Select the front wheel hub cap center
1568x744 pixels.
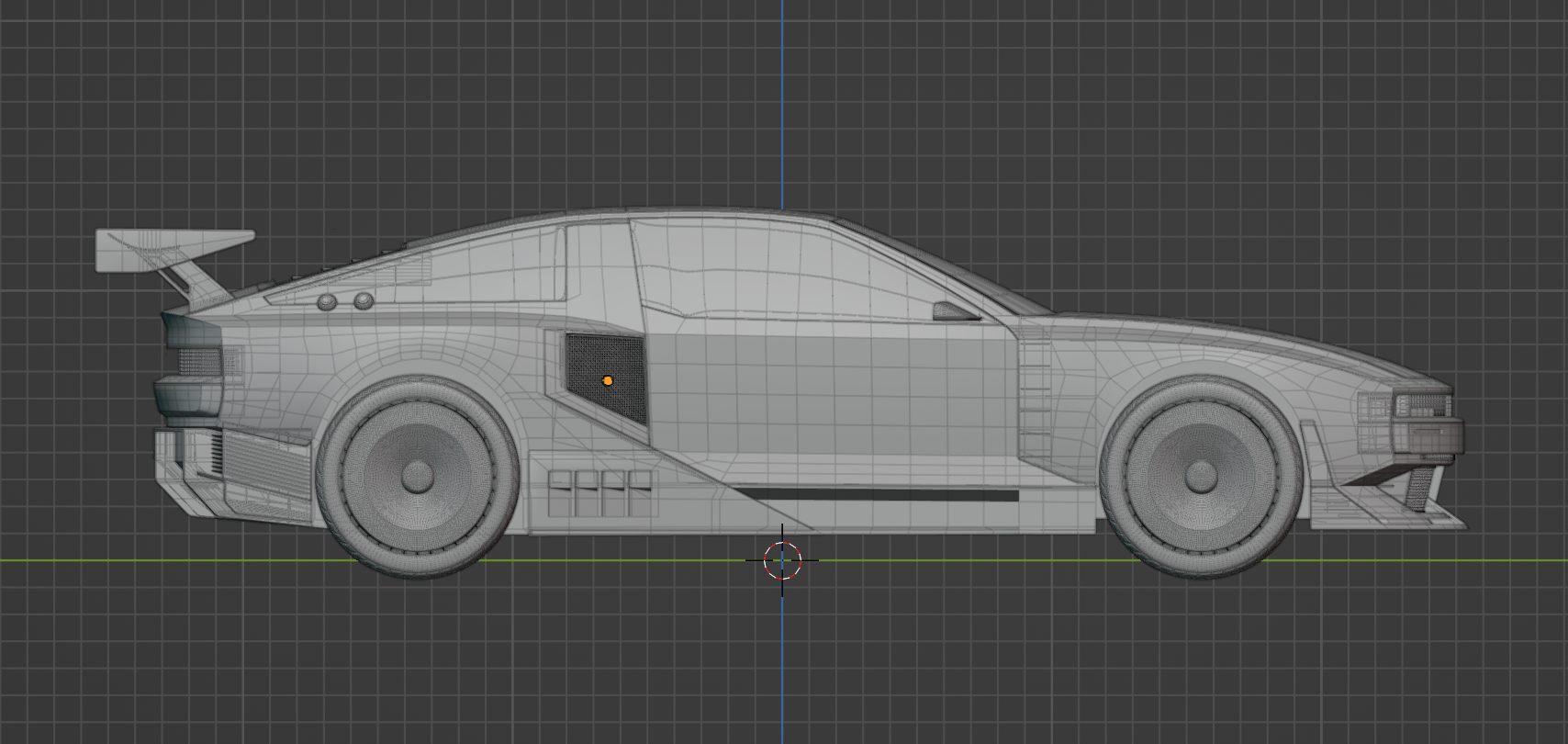pos(1201,476)
